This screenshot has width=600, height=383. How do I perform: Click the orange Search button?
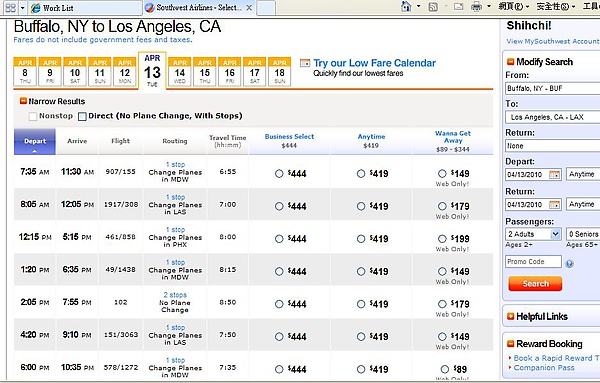coord(535,284)
